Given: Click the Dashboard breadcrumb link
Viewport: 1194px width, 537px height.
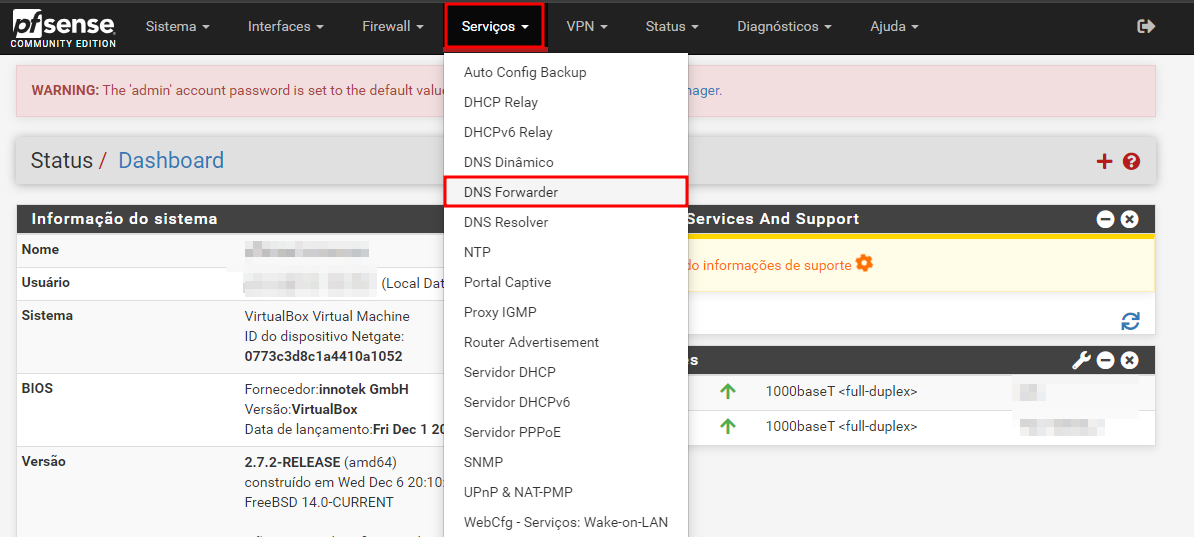Looking at the screenshot, I should click(171, 161).
